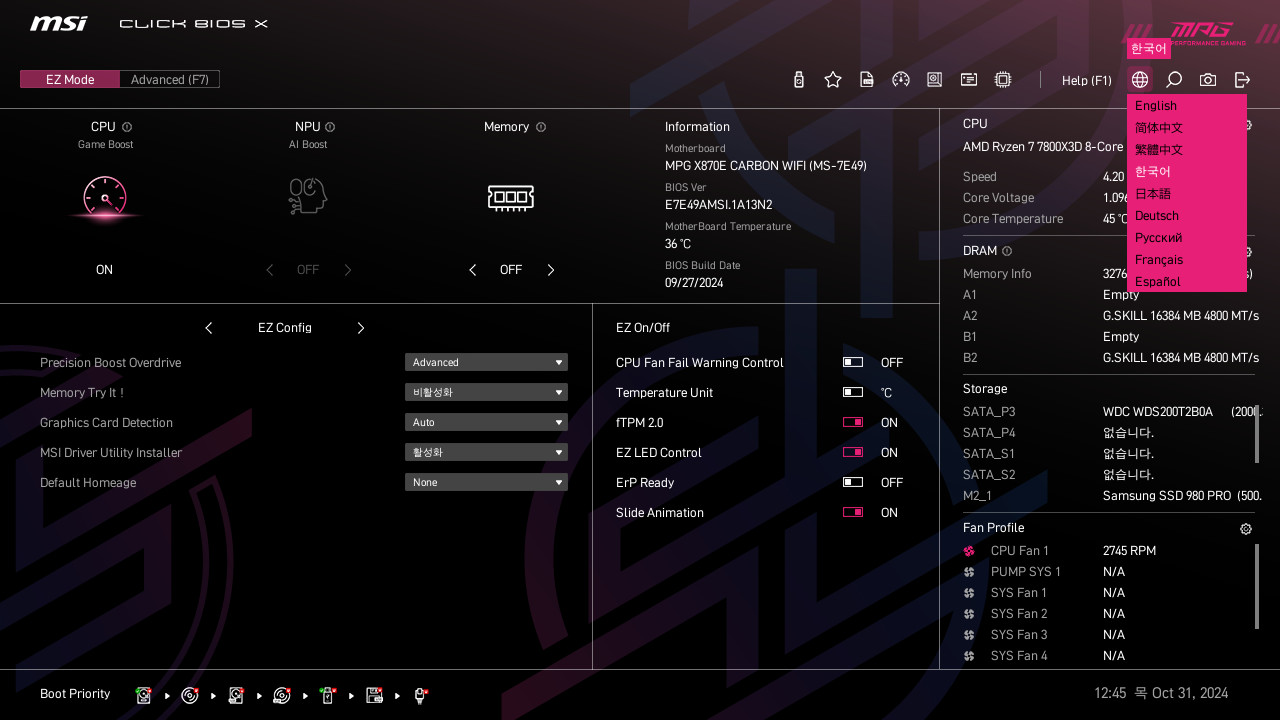
Task: Click the info icon beside DRAM
Action: [1007, 251]
